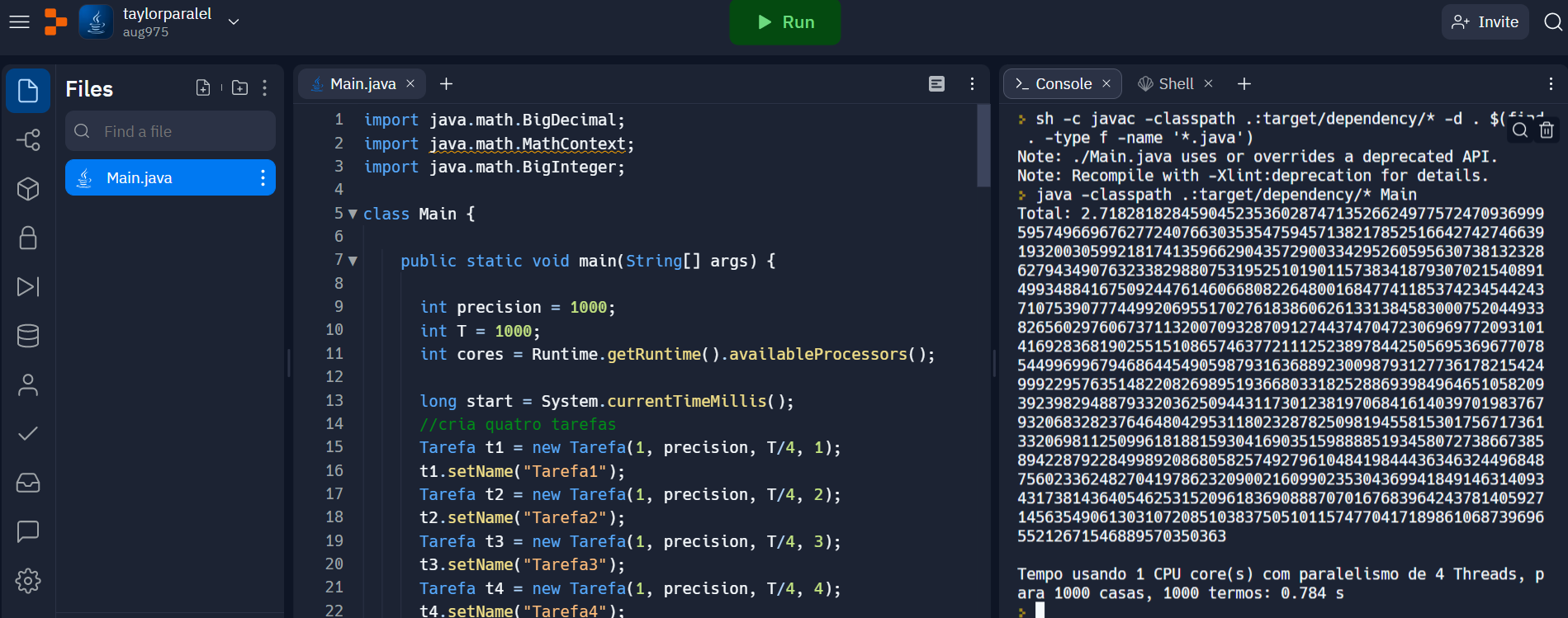The image size is (1568, 618).
Task: Open the chat bubble sidebar icon
Action: click(28, 531)
